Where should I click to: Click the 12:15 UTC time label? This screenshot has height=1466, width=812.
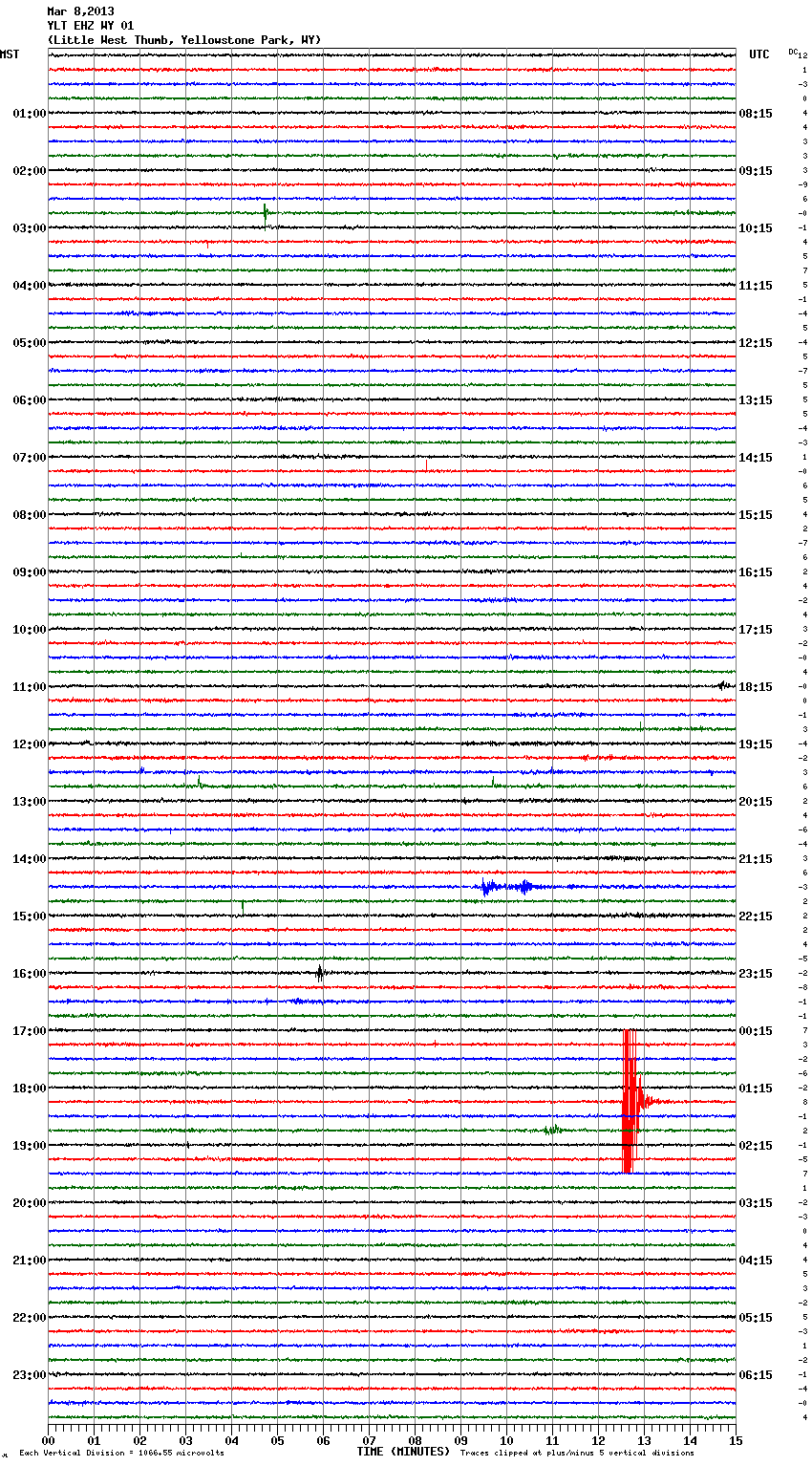tap(756, 343)
